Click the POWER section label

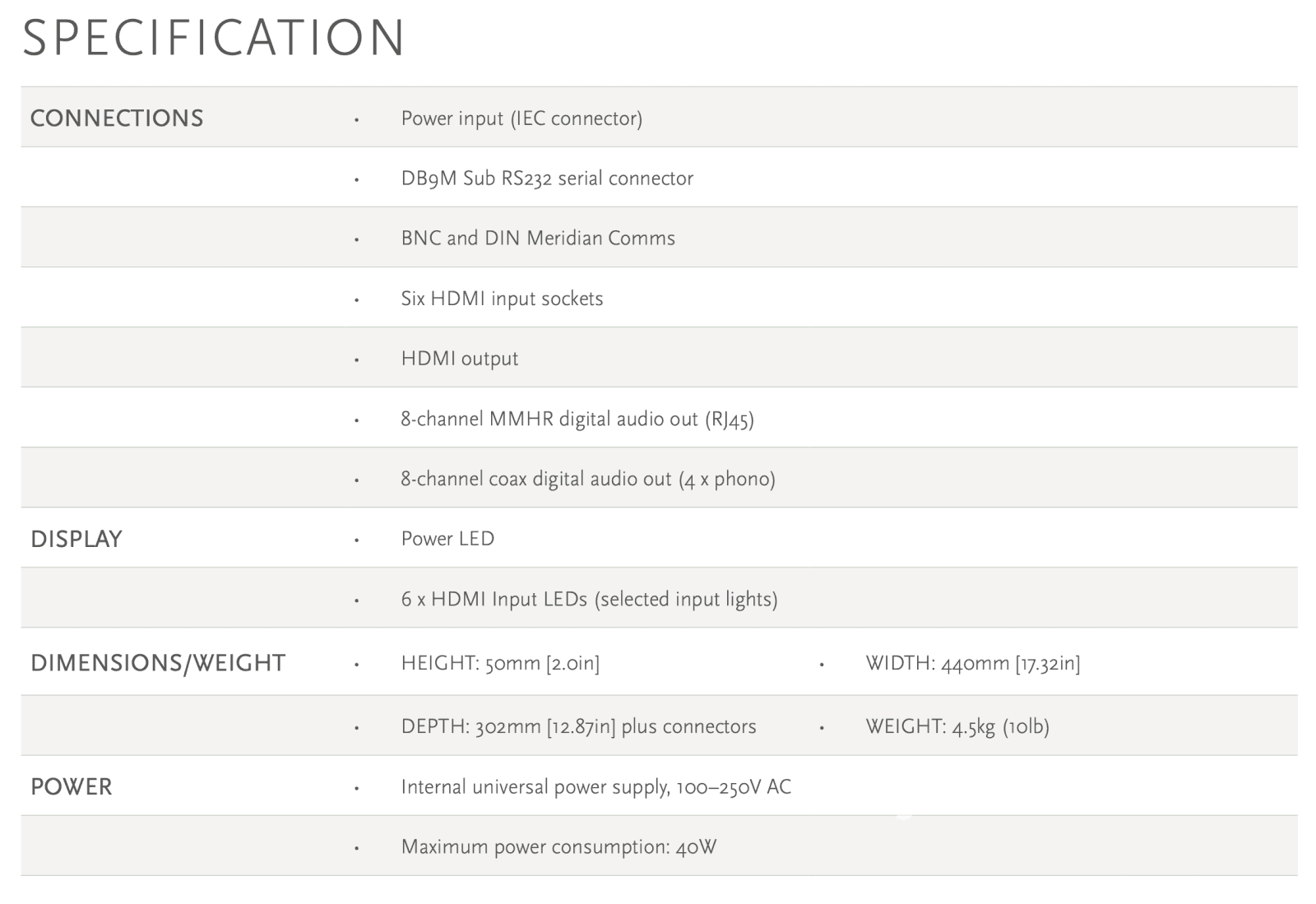click(x=72, y=787)
